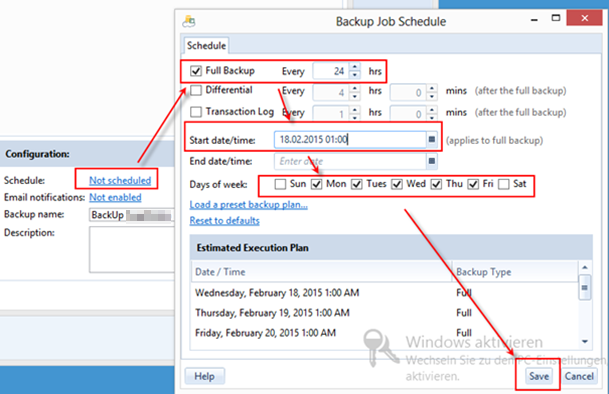Close the Backup Job Schedule window
This screenshot has width=609, height=394.
tap(585, 18)
